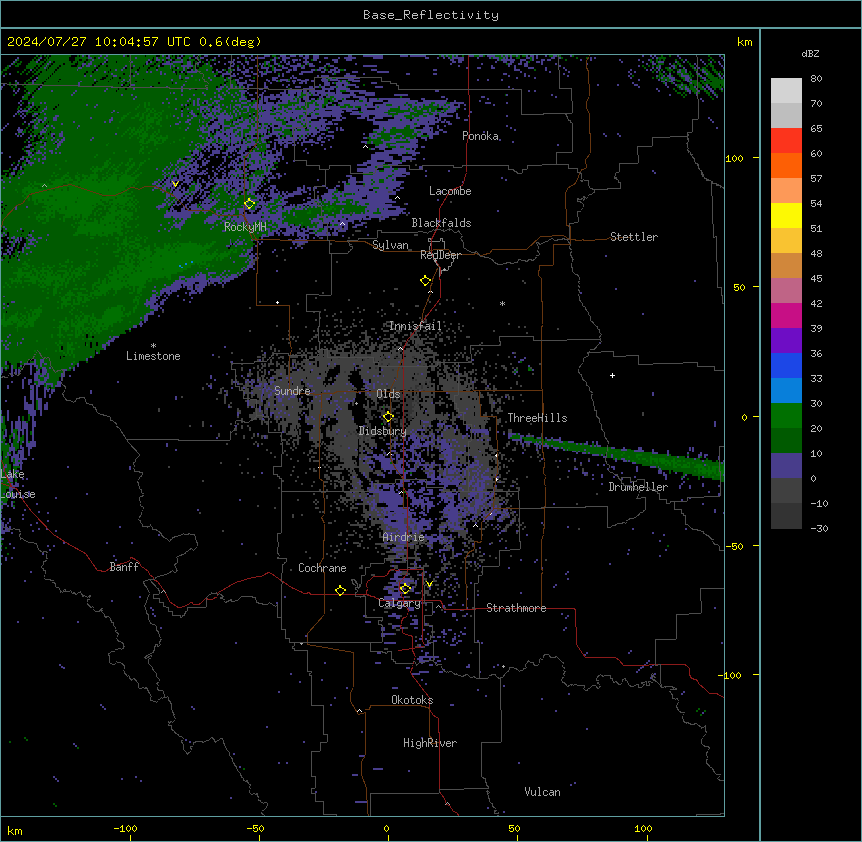Select the 45 value on dBZ legend
The image size is (862, 842).
tap(816, 278)
